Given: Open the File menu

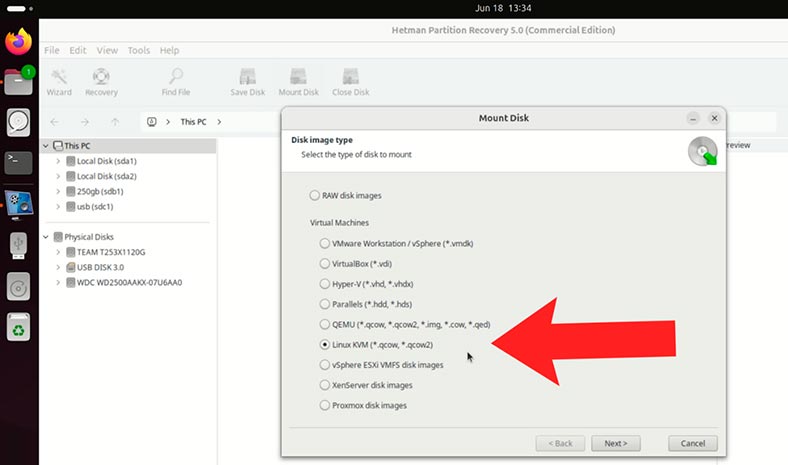Looking at the screenshot, I should tap(51, 50).
